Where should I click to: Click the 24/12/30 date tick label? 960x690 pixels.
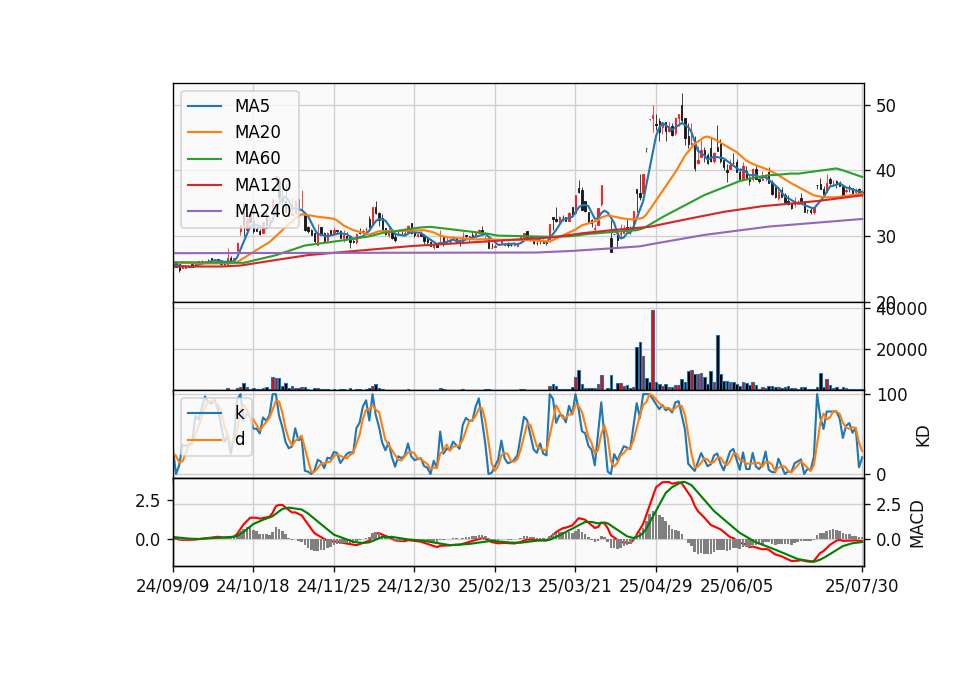(x=414, y=586)
